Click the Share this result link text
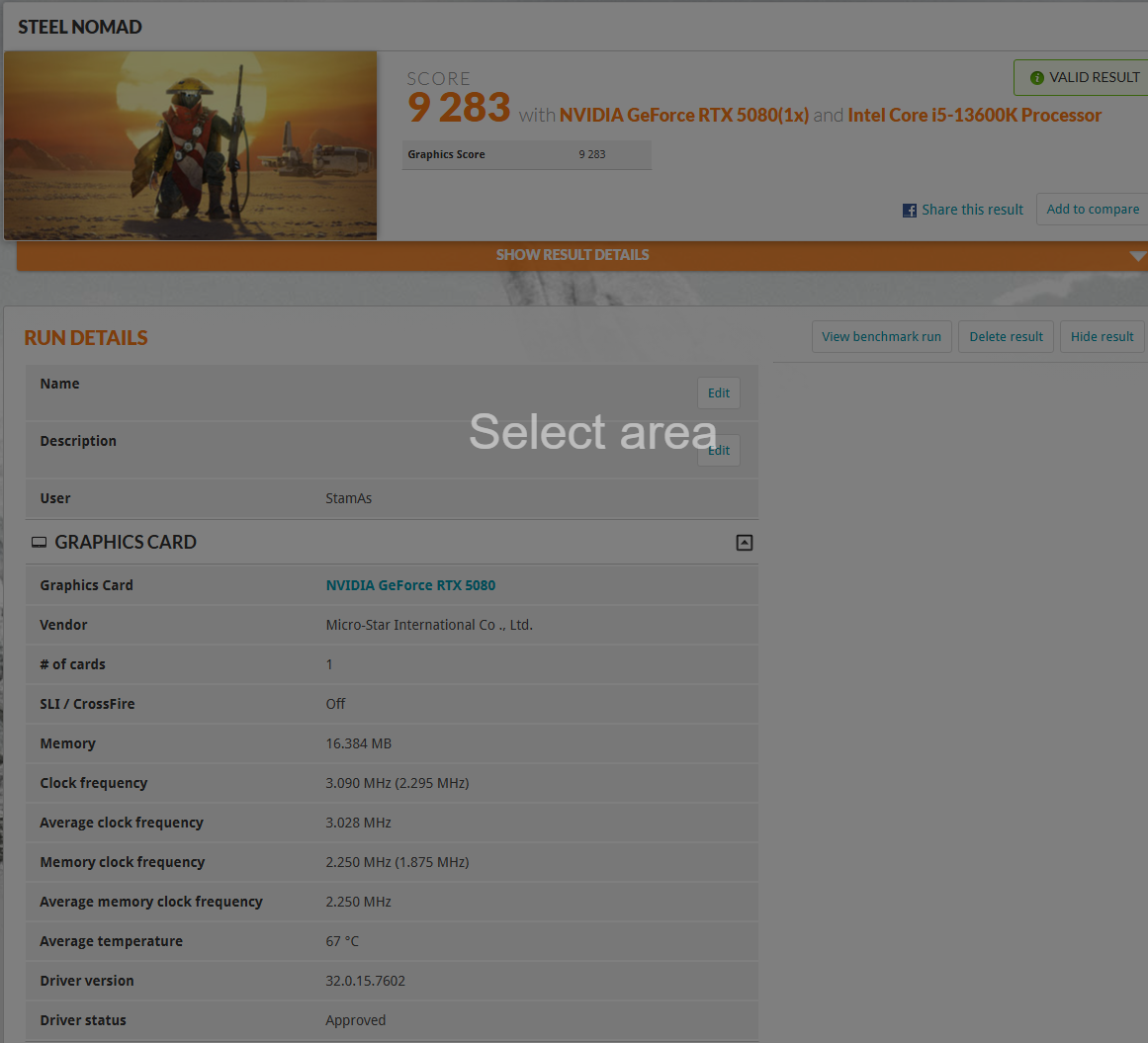The height and width of the screenshot is (1043, 1148). pos(972,210)
